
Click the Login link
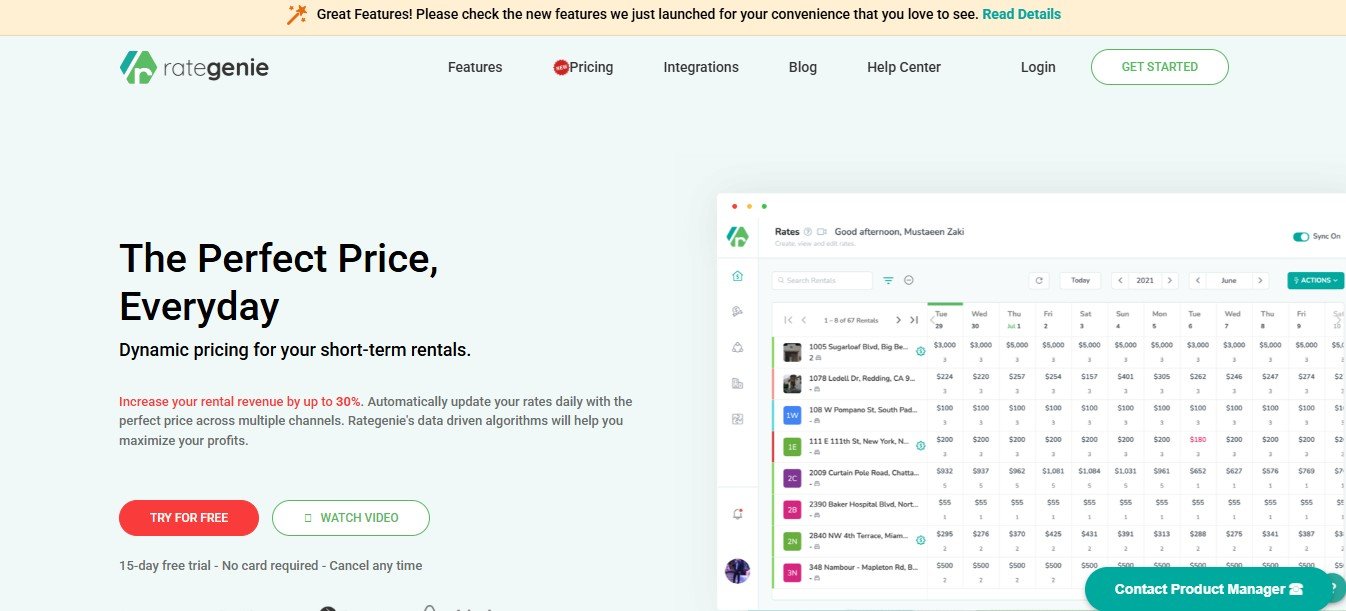click(x=1038, y=67)
